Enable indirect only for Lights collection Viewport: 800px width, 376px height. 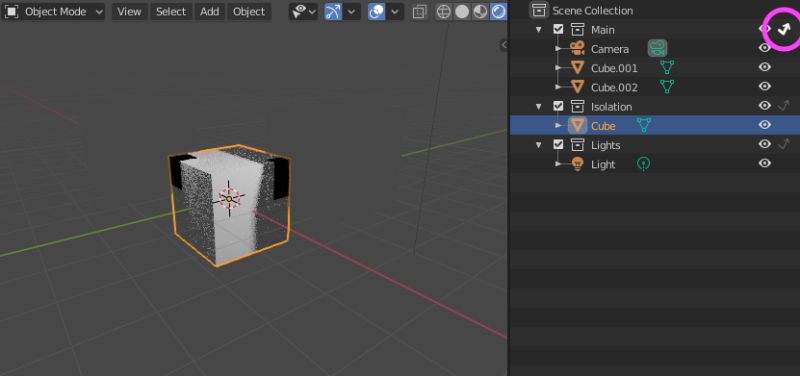tap(783, 144)
